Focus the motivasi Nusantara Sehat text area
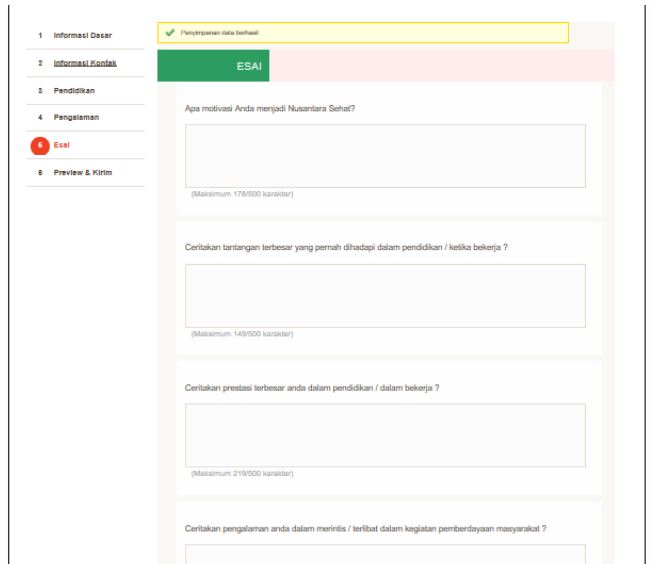 click(x=385, y=156)
